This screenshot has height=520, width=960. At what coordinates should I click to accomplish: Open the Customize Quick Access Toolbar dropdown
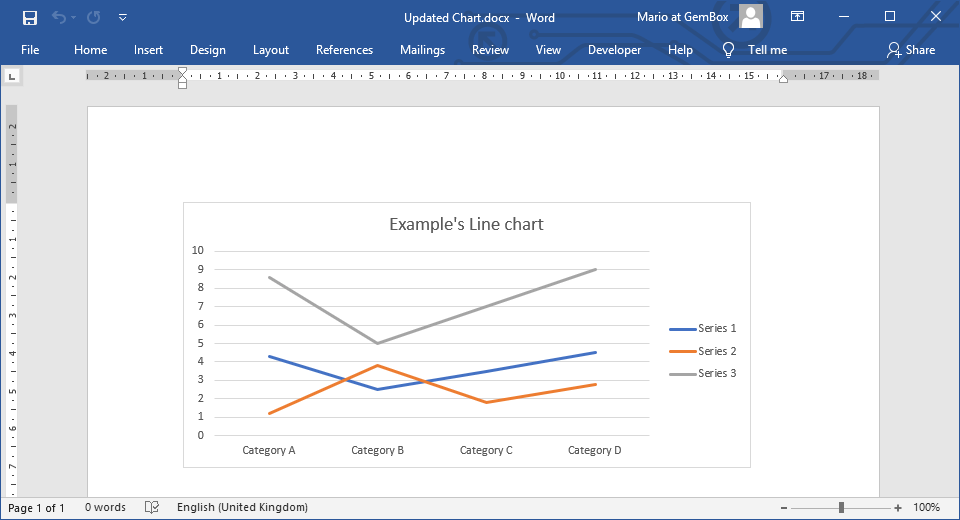tap(122, 17)
